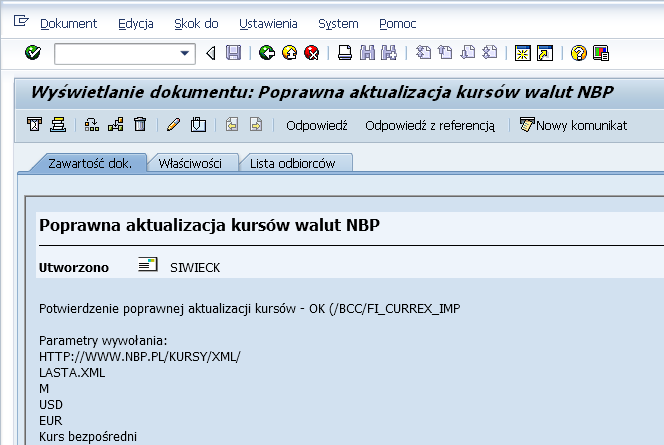Show previous document arrow icon
The width and height of the screenshot is (664, 445).
coord(232,125)
